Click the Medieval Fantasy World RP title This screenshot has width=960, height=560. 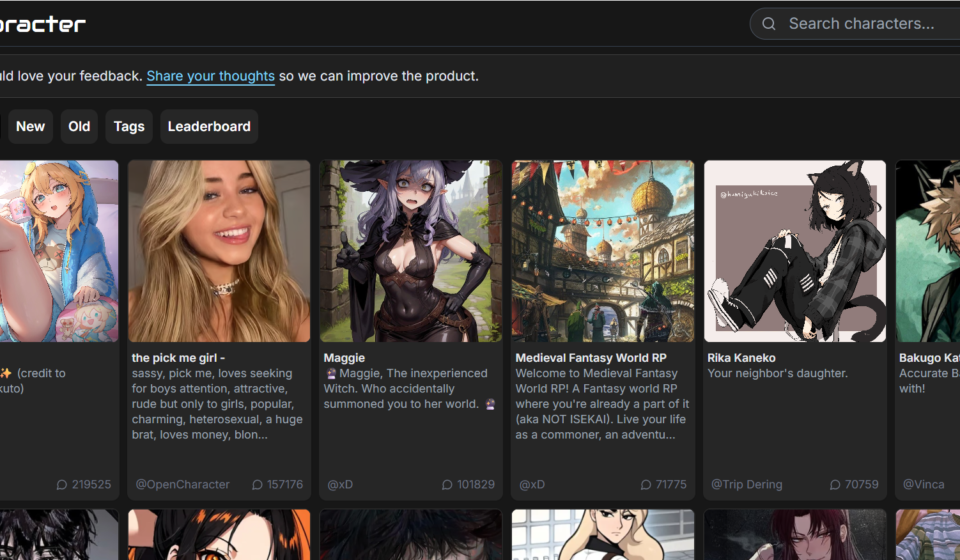(591, 358)
